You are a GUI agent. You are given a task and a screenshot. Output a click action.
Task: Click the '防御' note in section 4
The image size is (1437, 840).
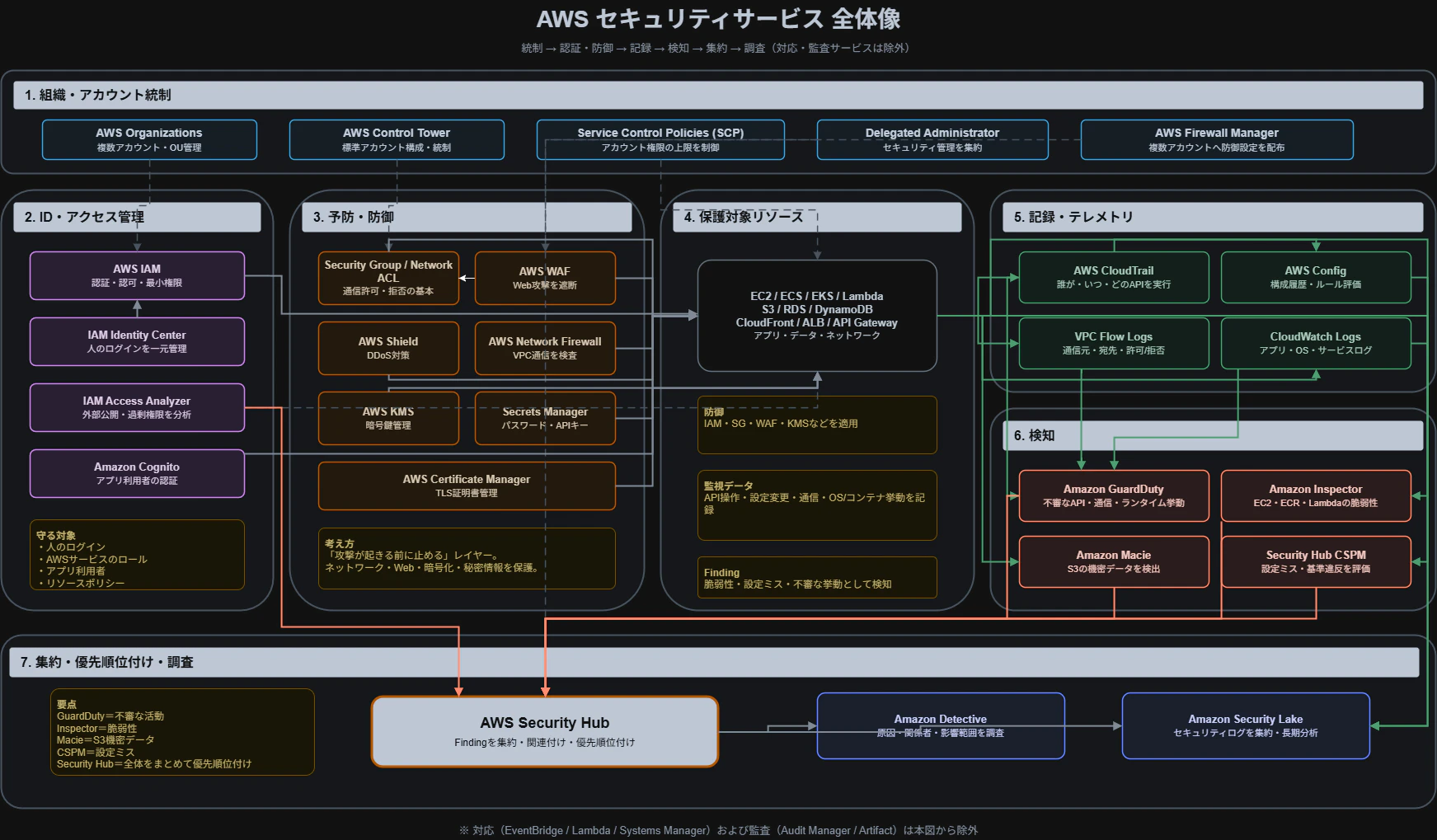click(x=817, y=425)
